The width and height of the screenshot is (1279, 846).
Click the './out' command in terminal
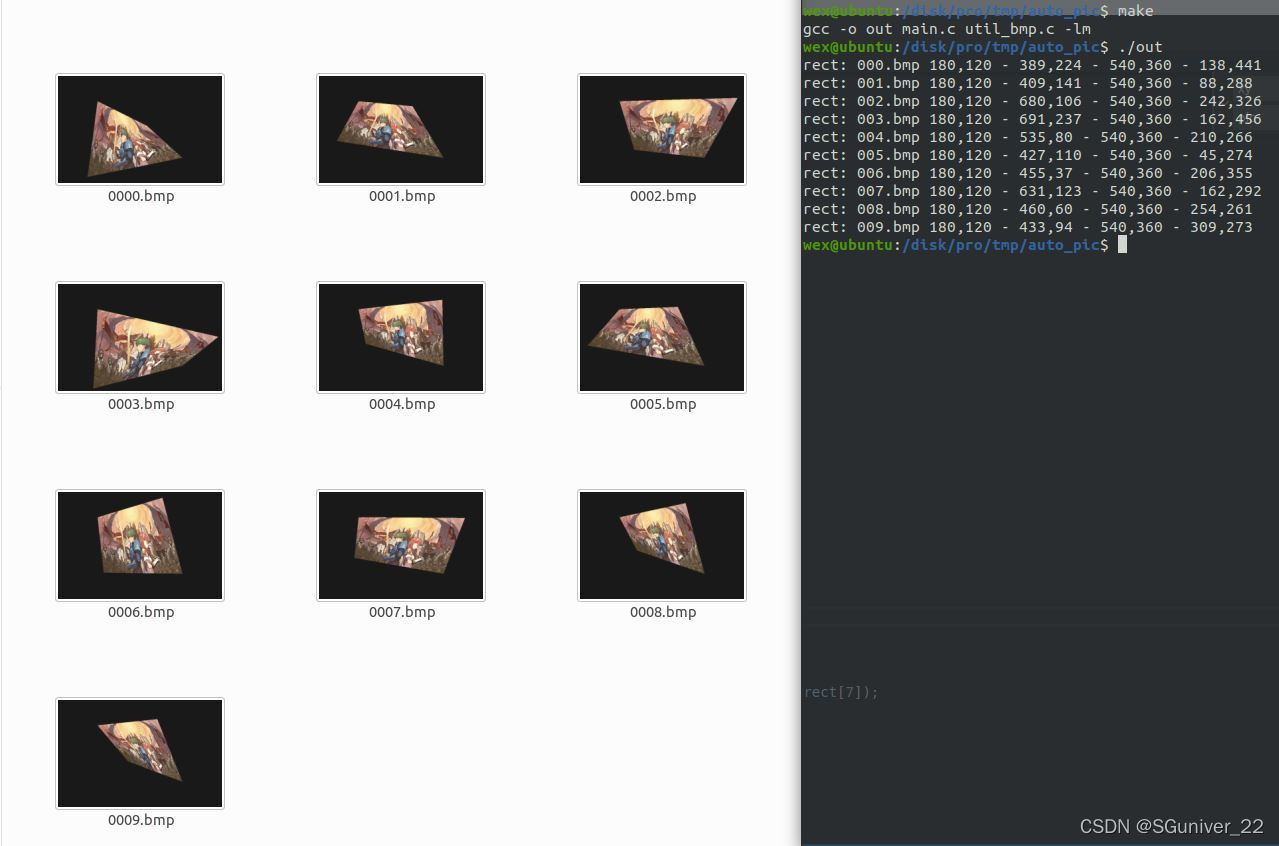pos(1140,47)
